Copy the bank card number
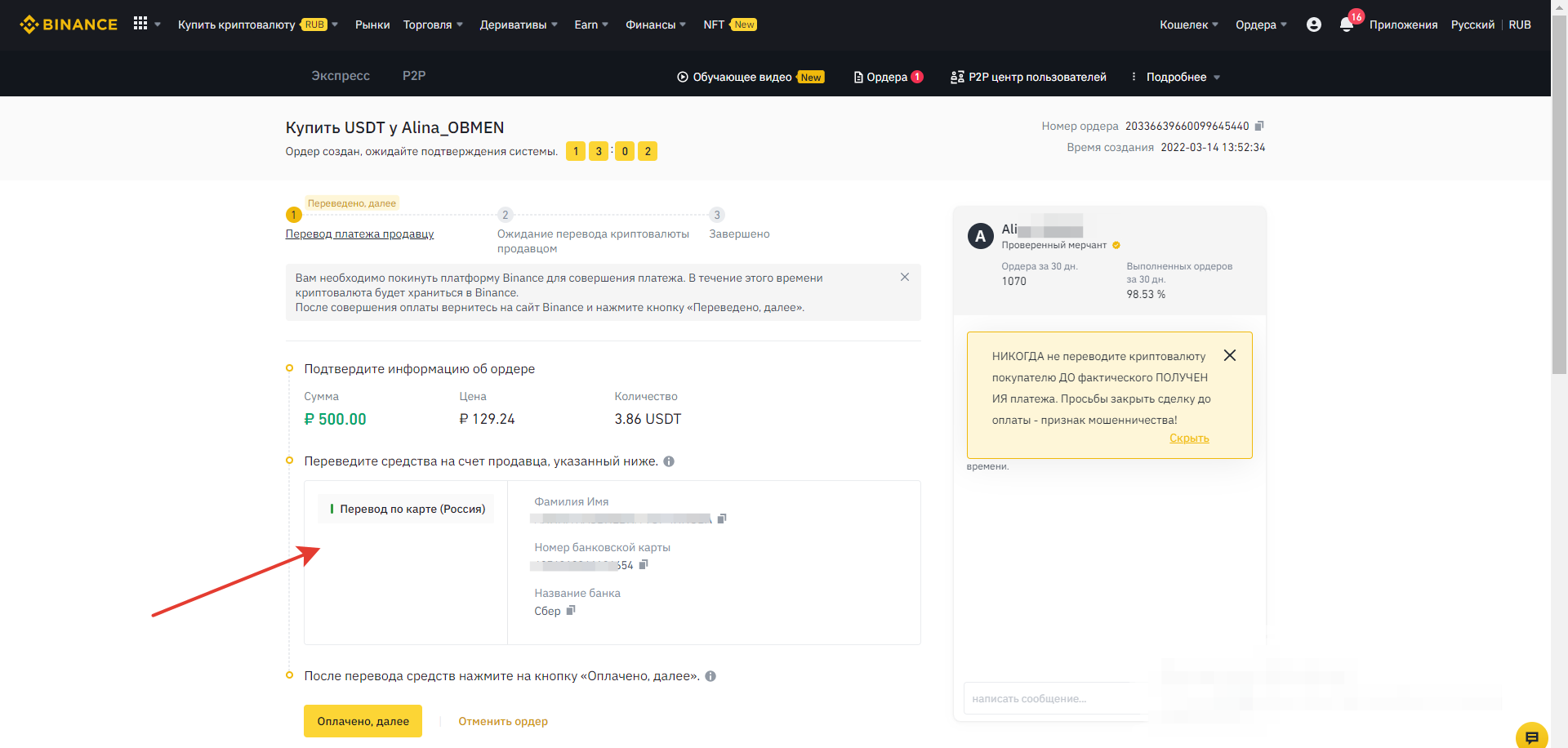The image size is (1568, 748). [x=644, y=564]
